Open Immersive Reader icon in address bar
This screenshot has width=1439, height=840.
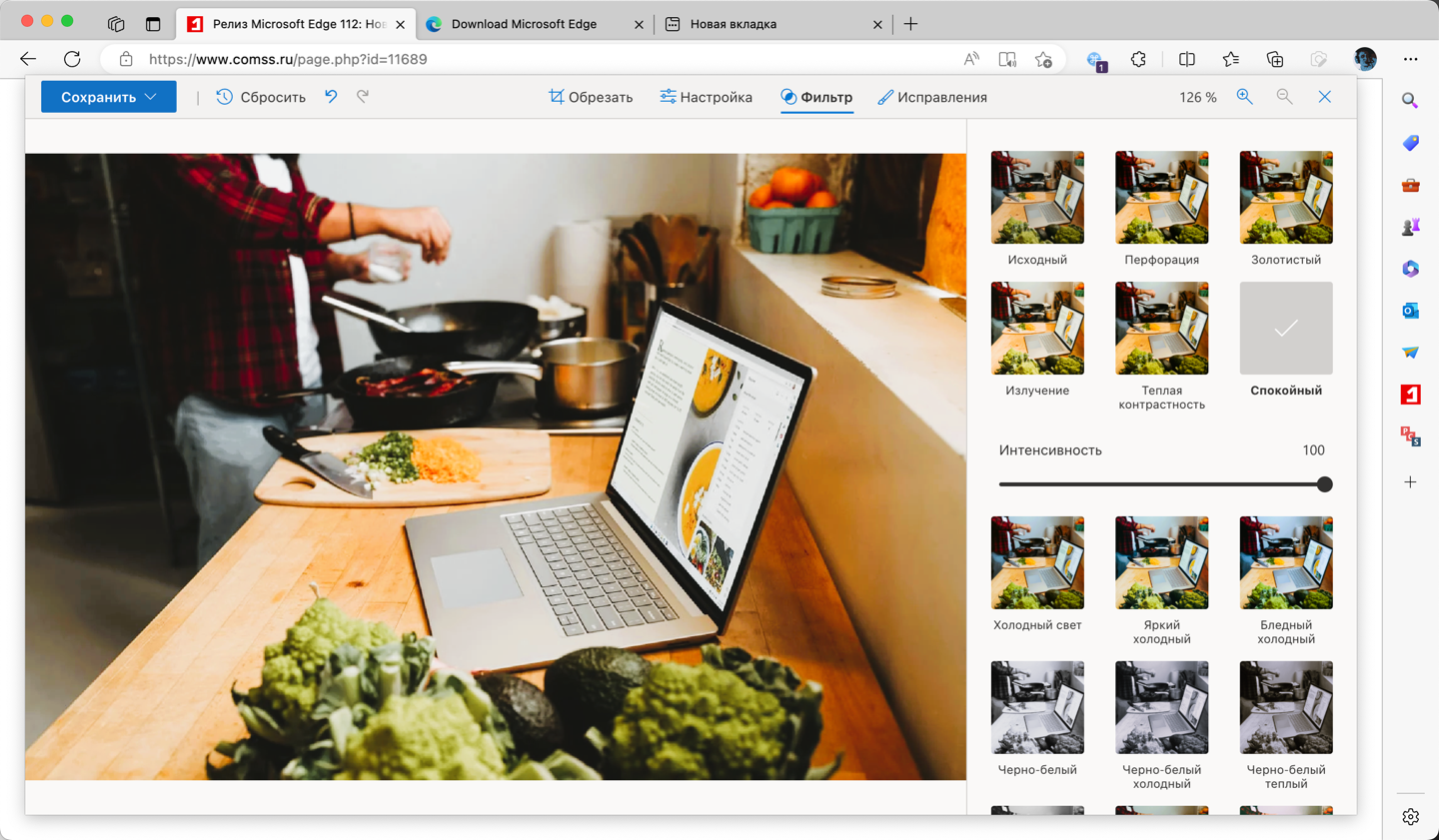click(x=1007, y=59)
